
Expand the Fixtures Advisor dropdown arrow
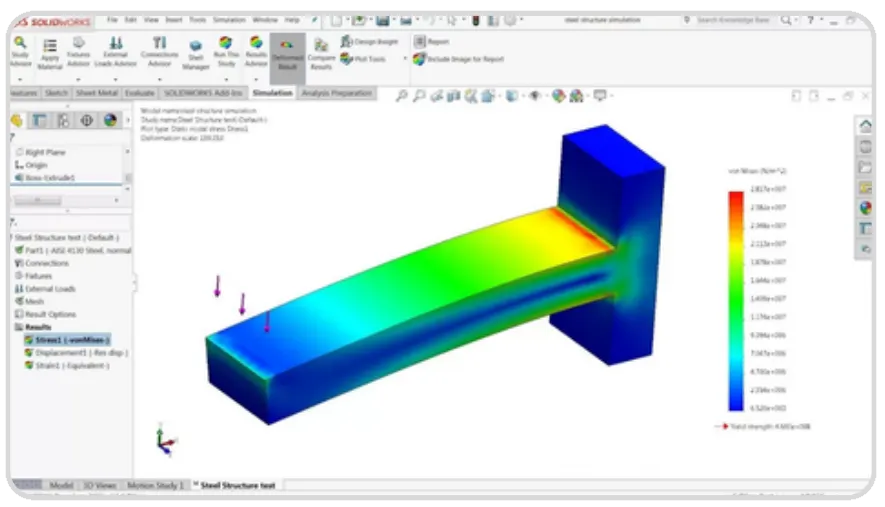point(78,80)
